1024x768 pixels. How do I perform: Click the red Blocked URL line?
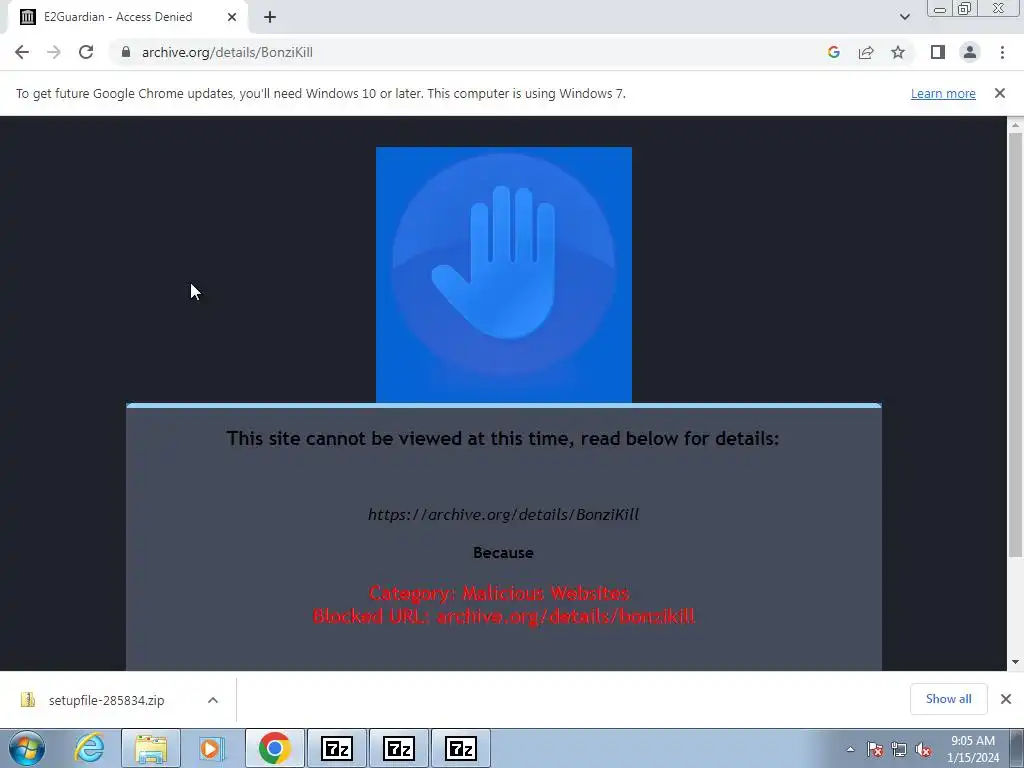[504, 616]
